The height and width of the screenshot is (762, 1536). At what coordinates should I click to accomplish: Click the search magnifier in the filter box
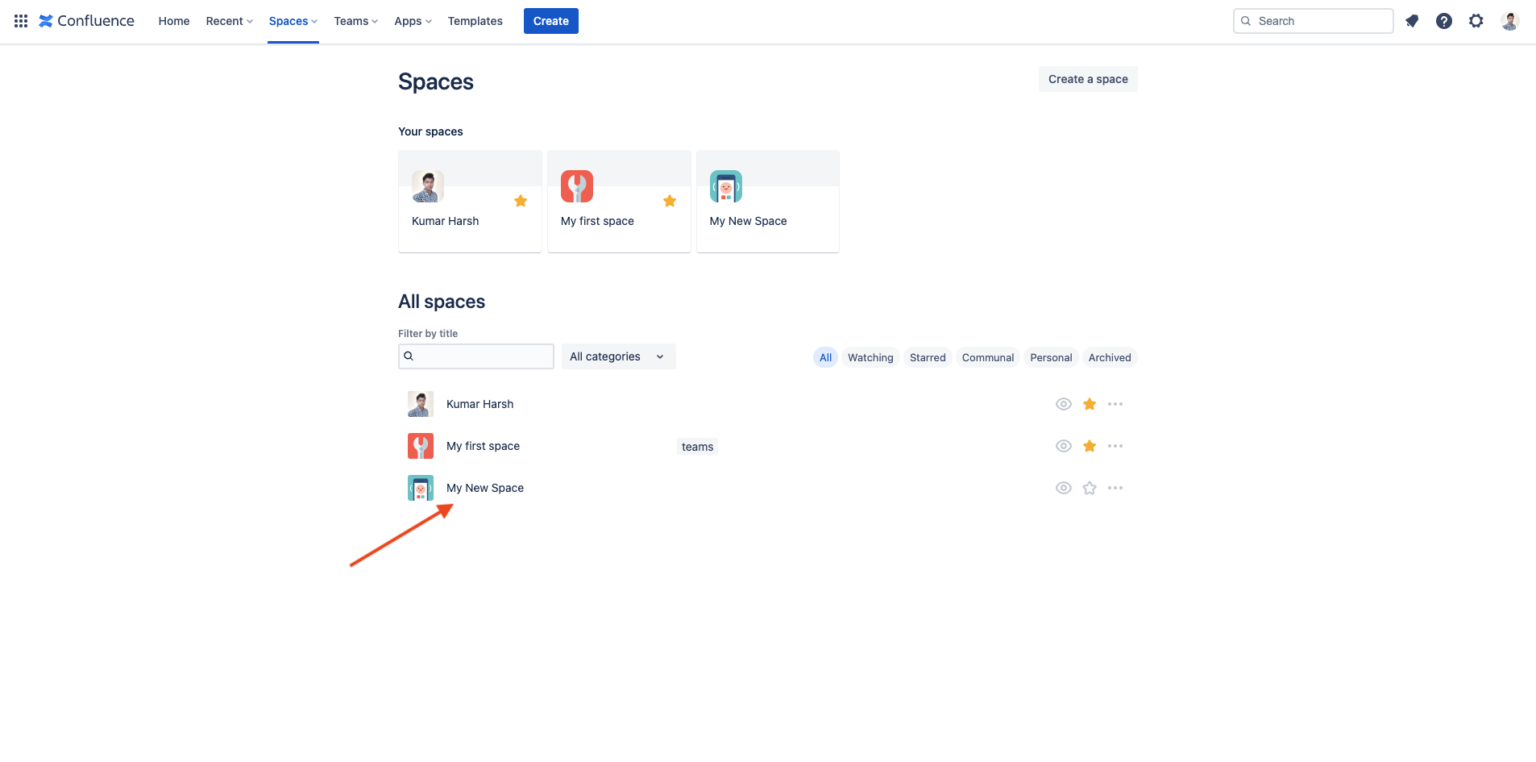tap(408, 356)
